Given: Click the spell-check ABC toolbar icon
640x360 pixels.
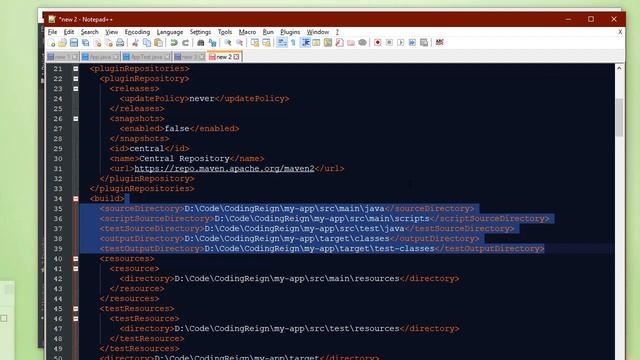Looking at the screenshot, I should (x=440, y=43).
